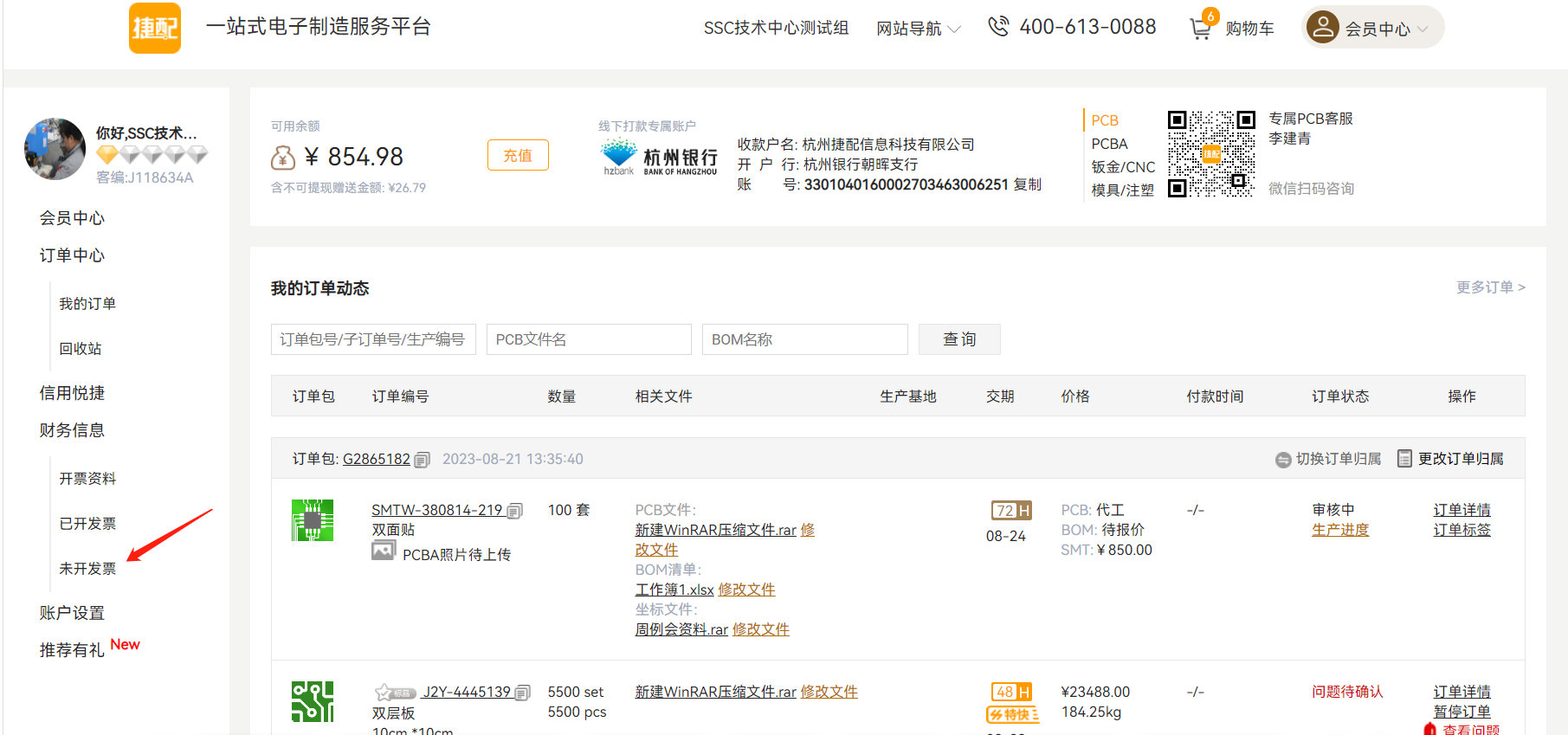This screenshot has width=1568, height=735.
Task: Click the customer service QR code
Action: tap(1210, 154)
